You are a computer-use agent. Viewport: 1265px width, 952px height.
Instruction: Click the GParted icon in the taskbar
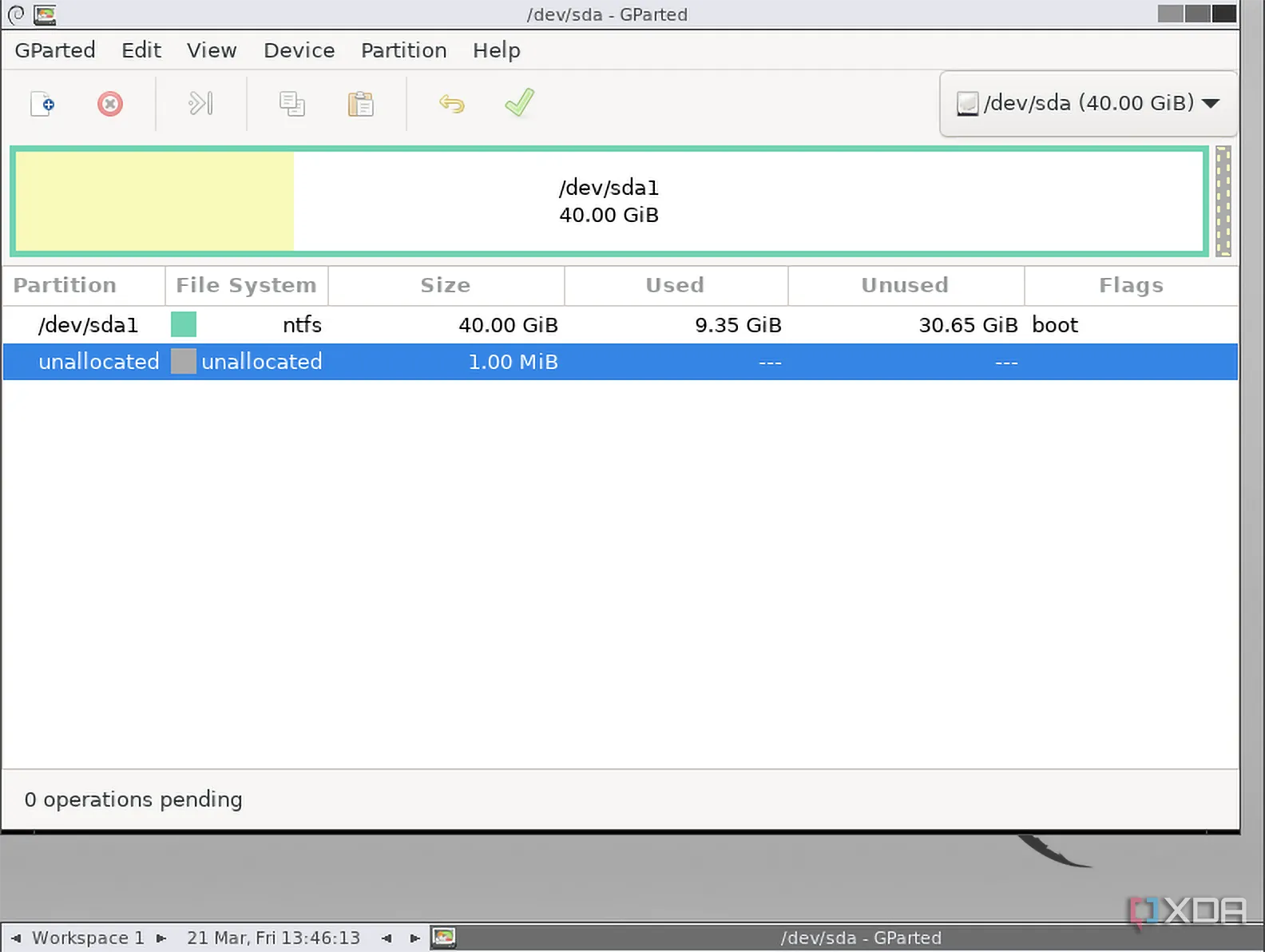[443, 938]
